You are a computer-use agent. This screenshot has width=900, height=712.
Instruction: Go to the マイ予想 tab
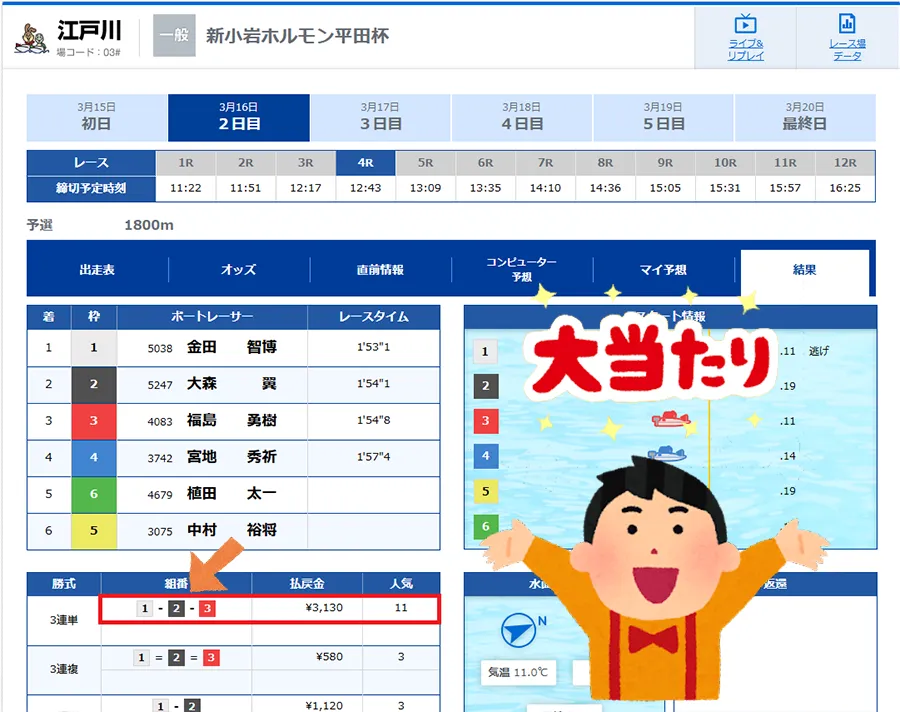coord(662,270)
